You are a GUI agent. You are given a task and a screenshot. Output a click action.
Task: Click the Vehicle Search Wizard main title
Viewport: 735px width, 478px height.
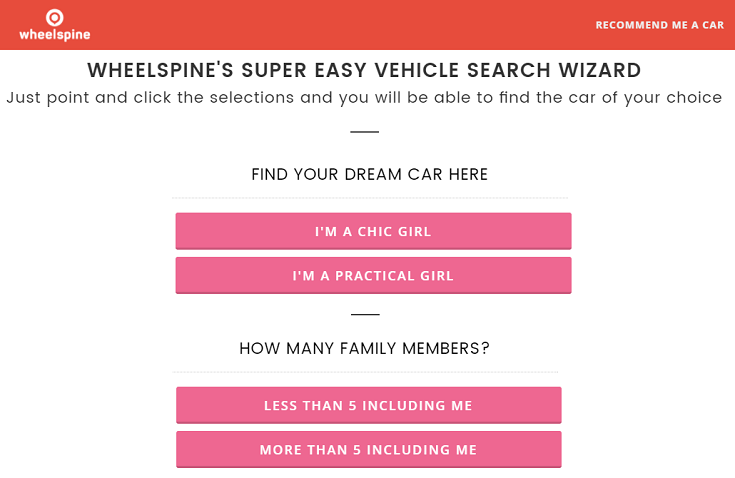tap(364, 71)
